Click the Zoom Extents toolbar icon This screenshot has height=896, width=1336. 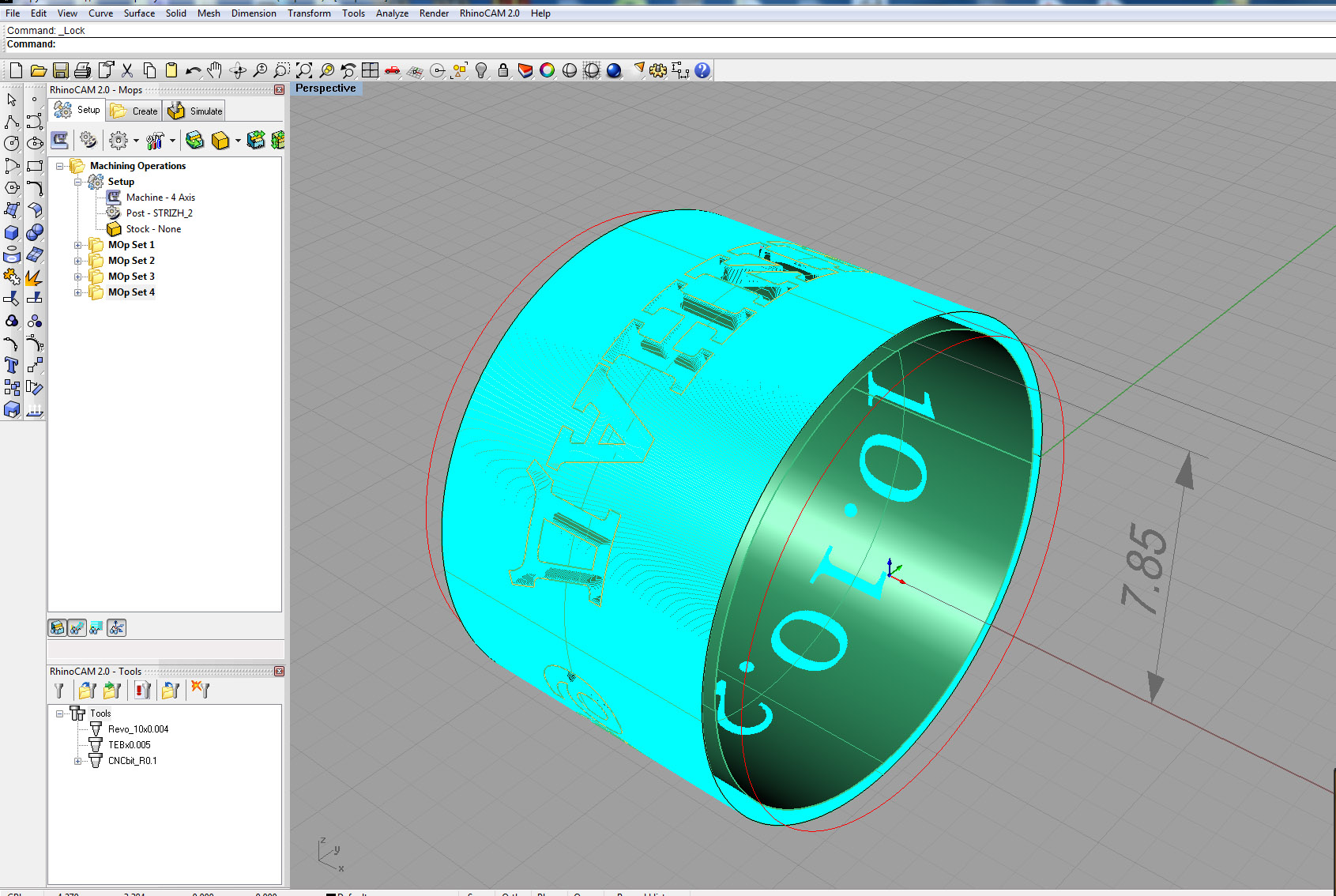[304, 70]
